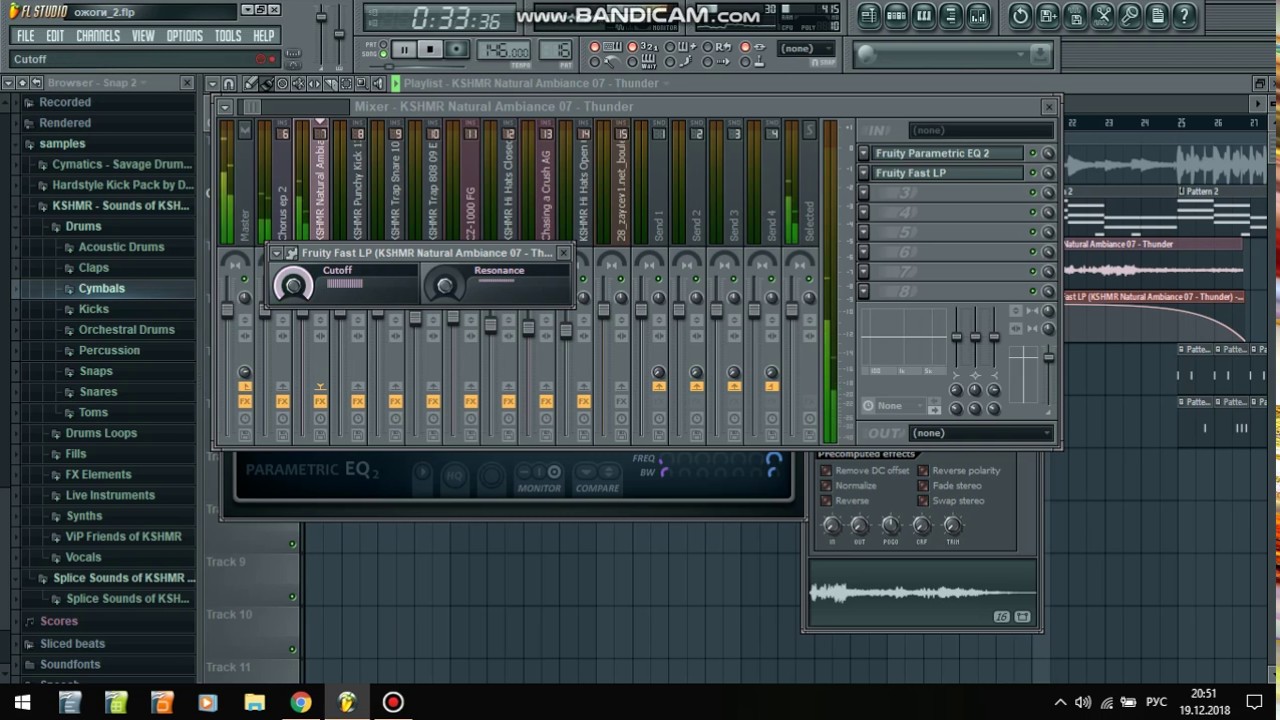
Task: Open Google Chrome from the taskbar
Action: (x=301, y=702)
